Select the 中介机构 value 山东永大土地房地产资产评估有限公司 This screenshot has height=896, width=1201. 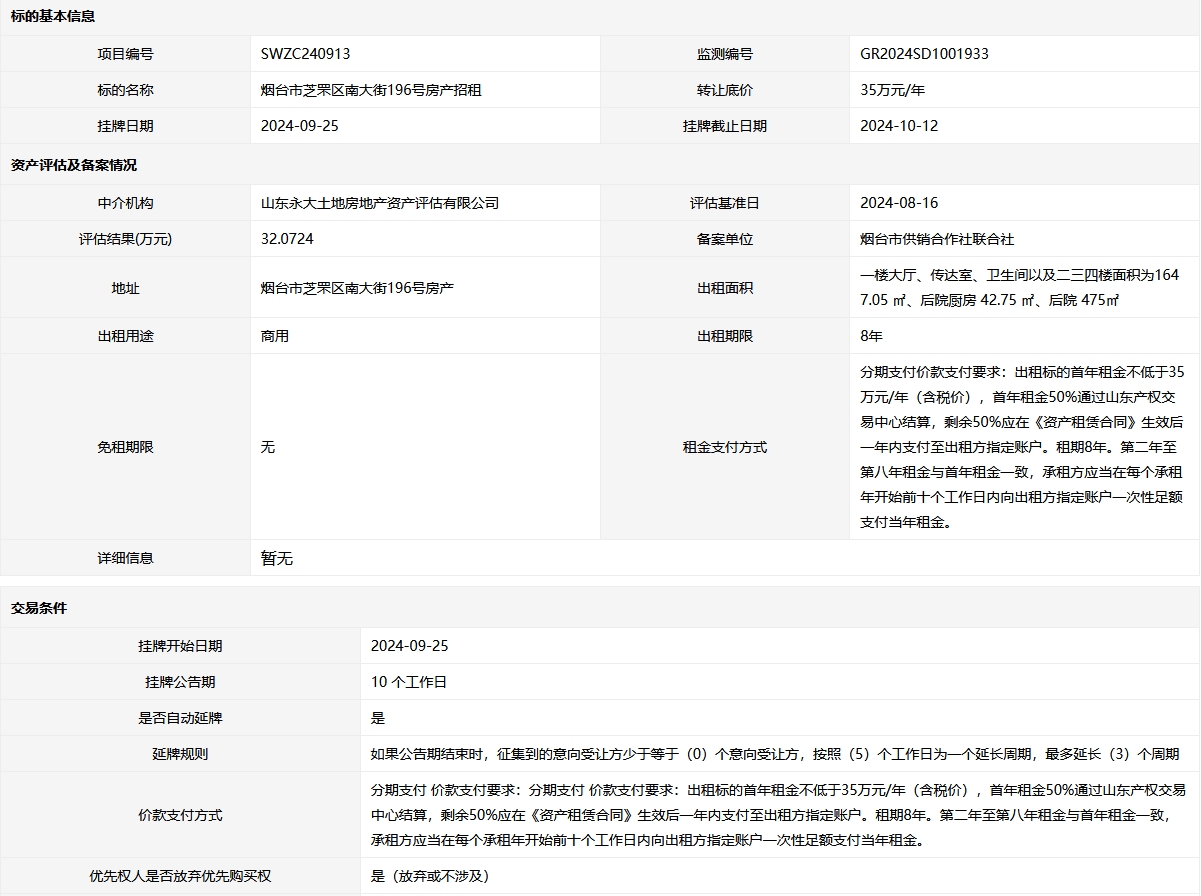(x=379, y=203)
